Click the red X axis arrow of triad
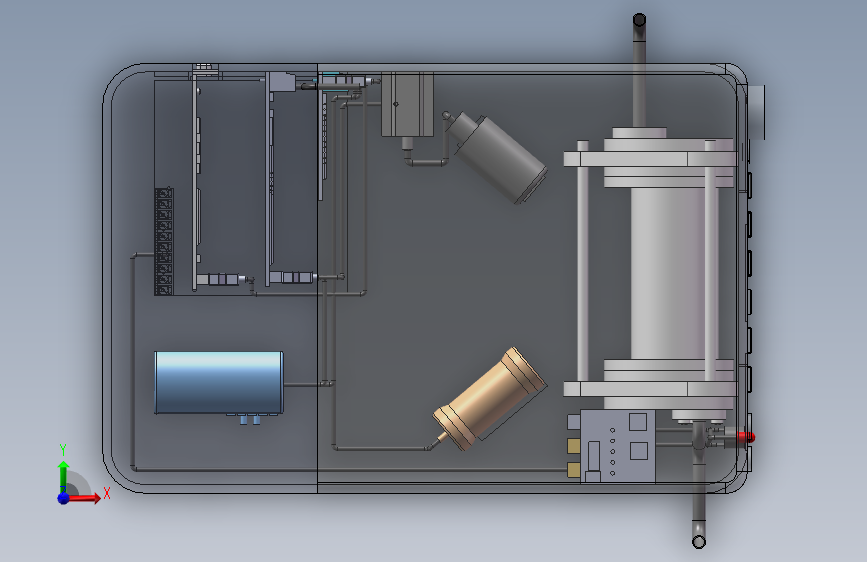 point(84,498)
